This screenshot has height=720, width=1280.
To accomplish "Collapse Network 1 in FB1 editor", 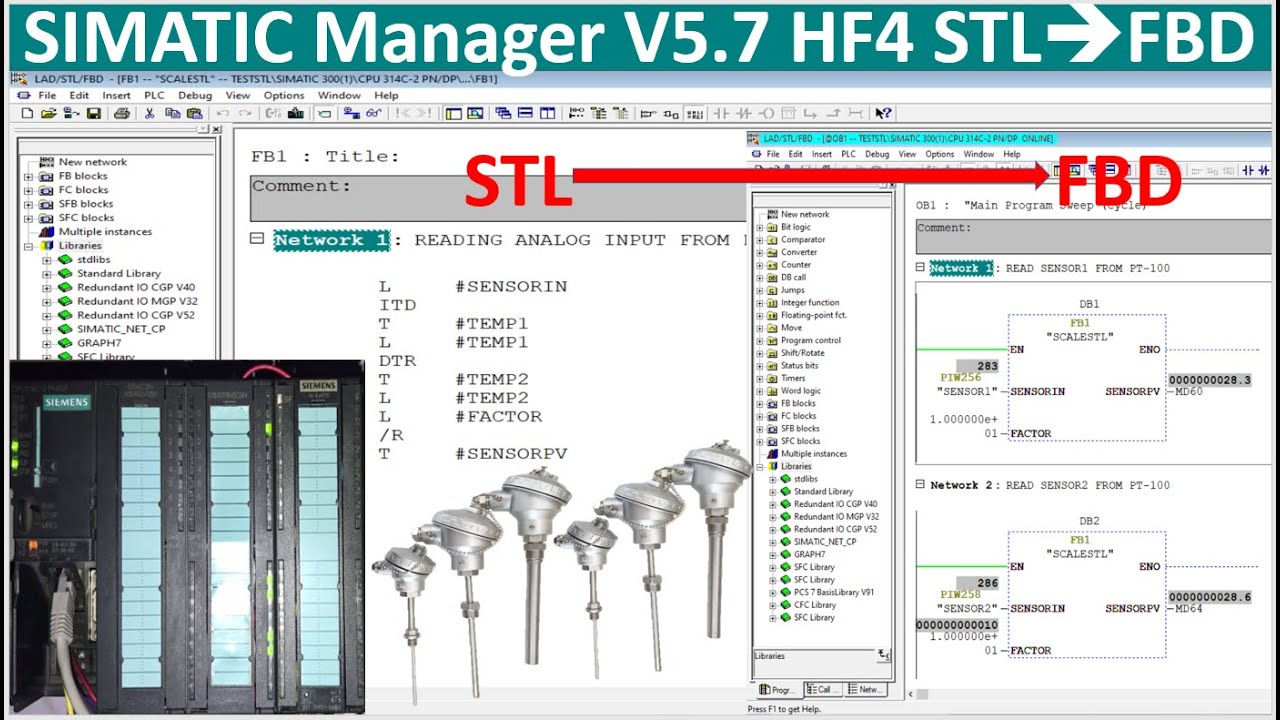I will [x=257, y=239].
